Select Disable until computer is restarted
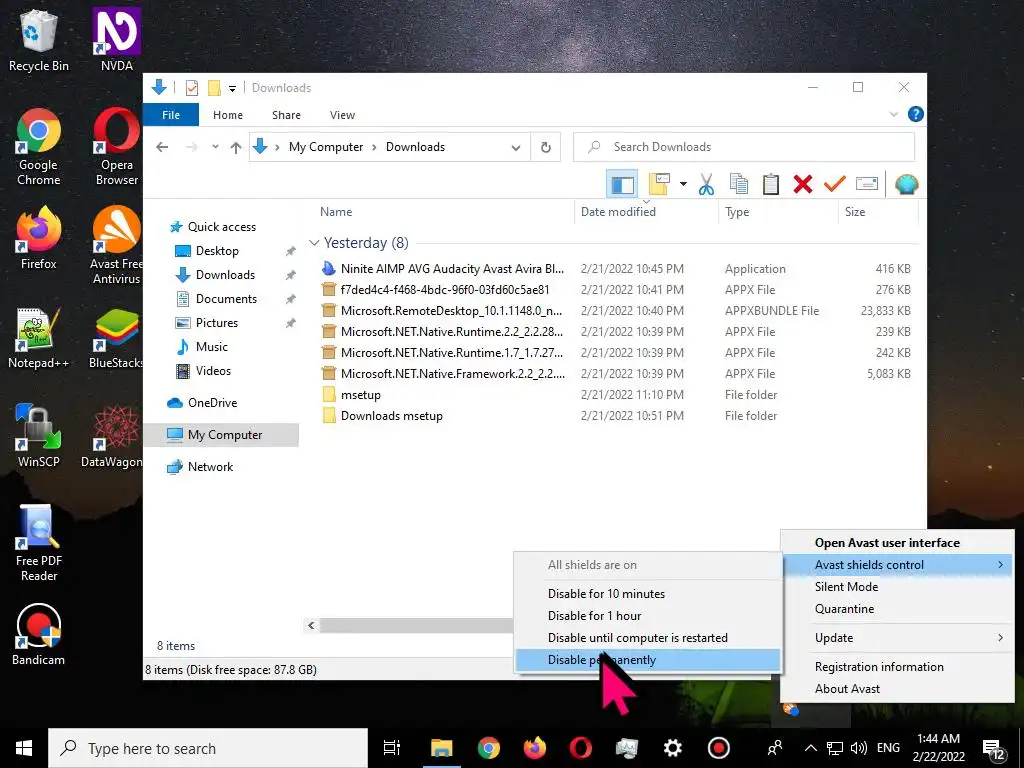The height and width of the screenshot is (768, 1024). (x=648, y=638)
